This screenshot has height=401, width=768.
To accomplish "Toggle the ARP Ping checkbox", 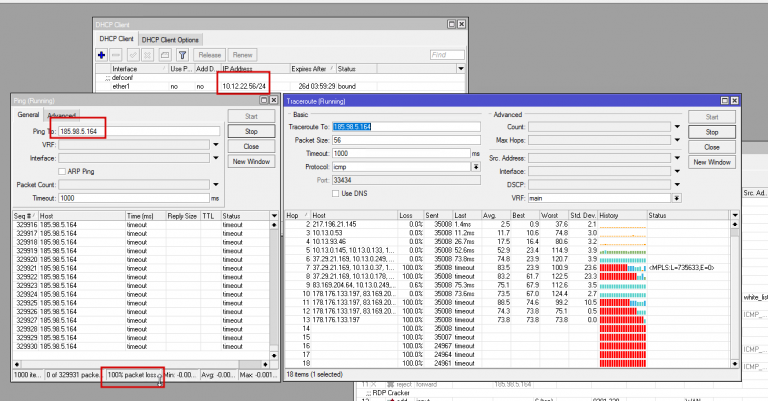I will pos(62,171).
